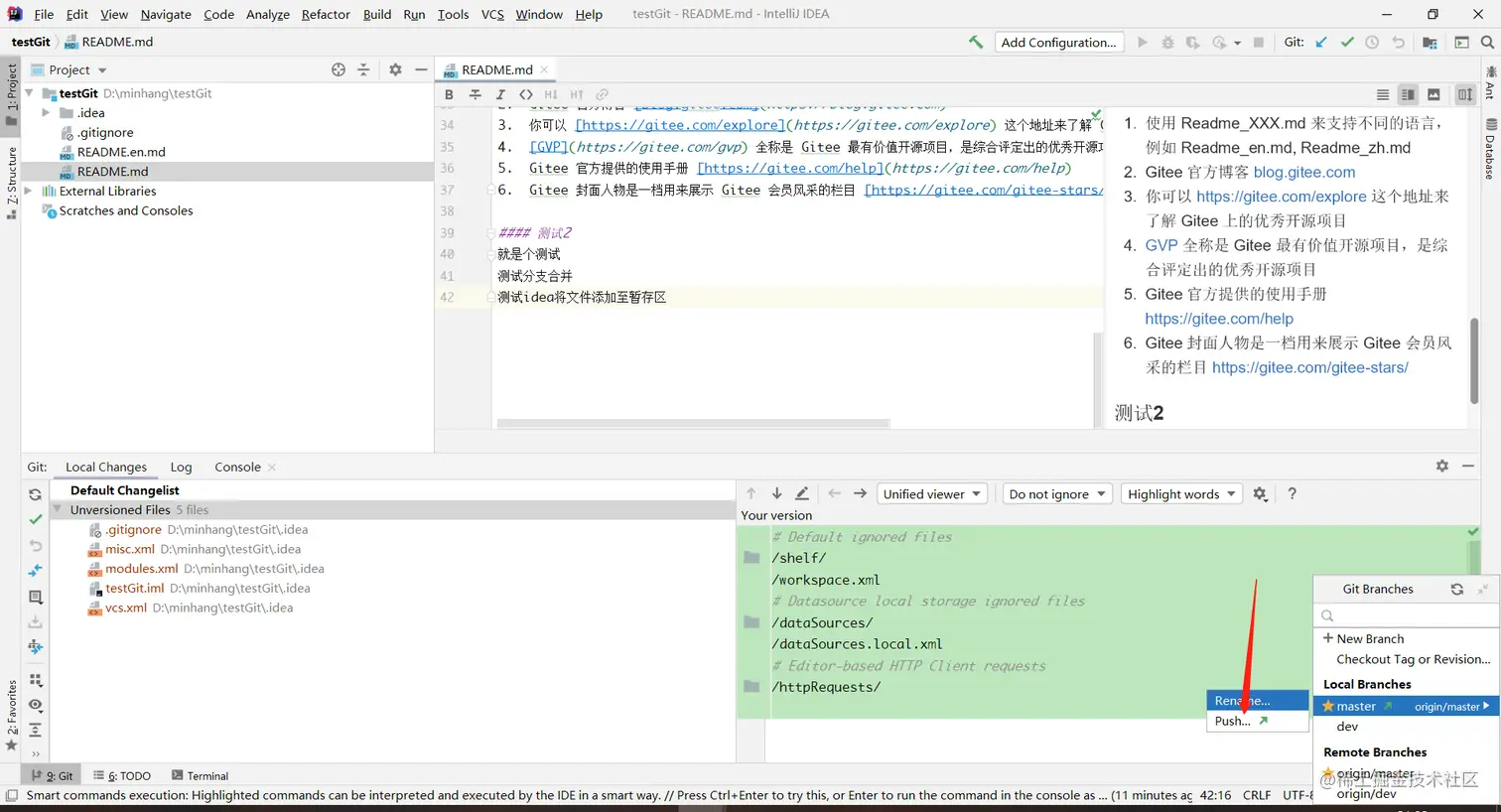Collapse Unversioned Files group

59,509
